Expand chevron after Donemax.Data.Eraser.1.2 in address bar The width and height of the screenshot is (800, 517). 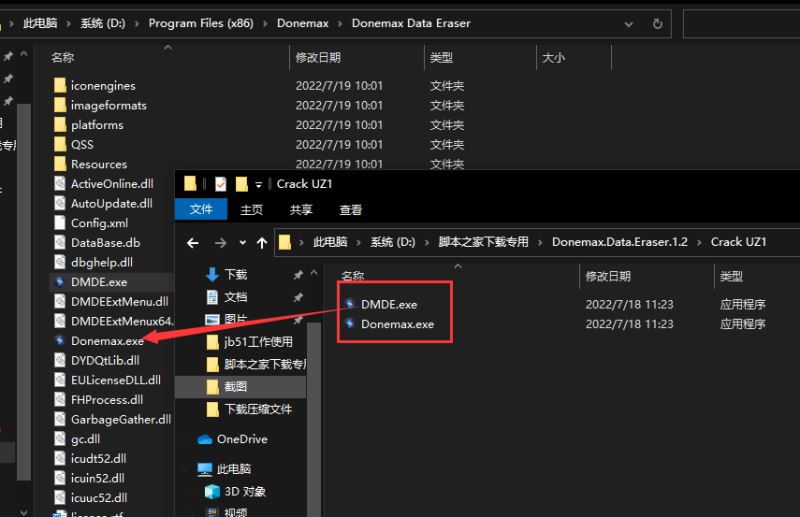pyautogui.click(x=699, y=242)
